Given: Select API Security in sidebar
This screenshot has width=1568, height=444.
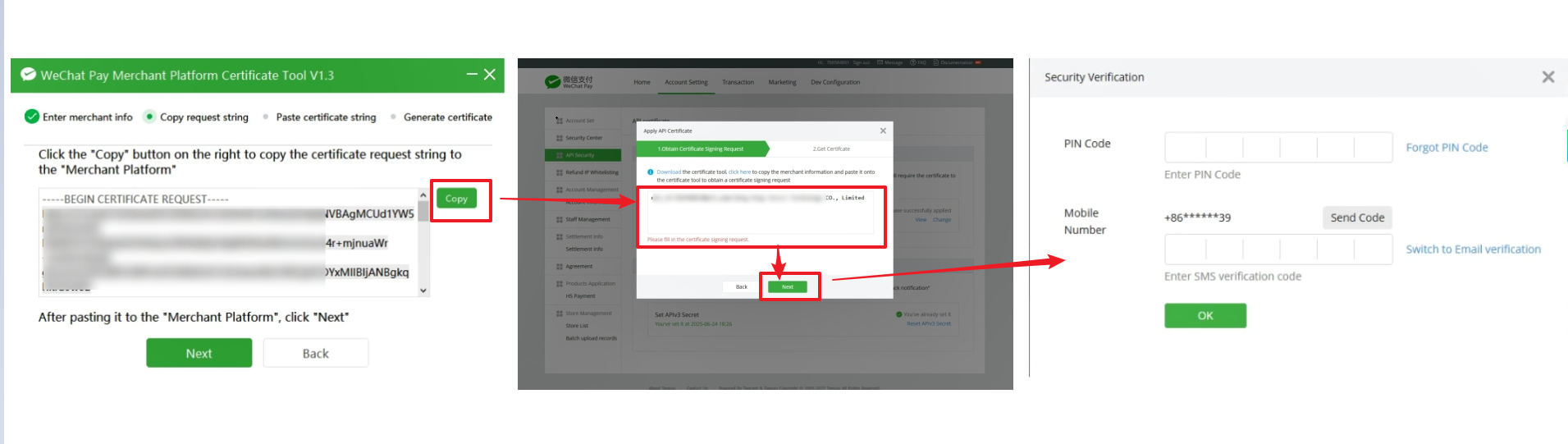Looking at the screenshot, I should click(x=583, y=155).
